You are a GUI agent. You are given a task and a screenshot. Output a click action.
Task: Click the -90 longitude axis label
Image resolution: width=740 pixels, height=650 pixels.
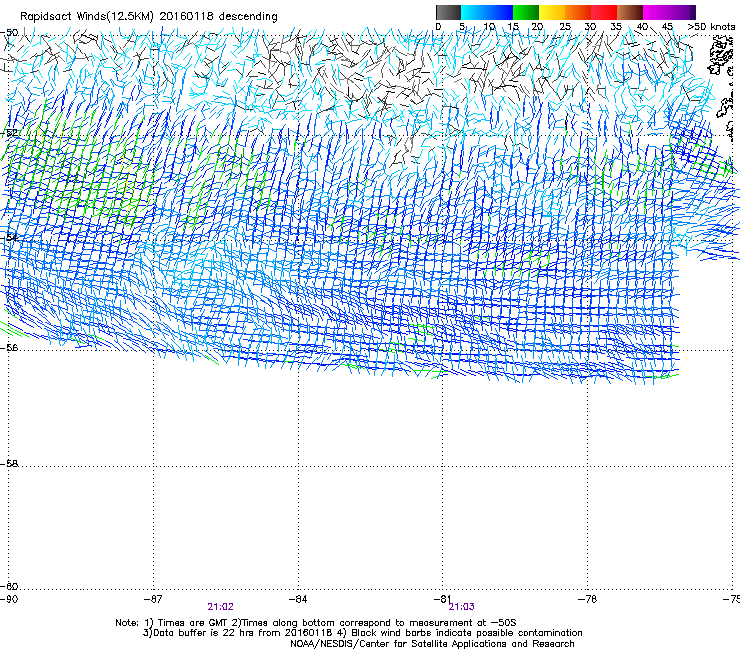click(9, 599)
